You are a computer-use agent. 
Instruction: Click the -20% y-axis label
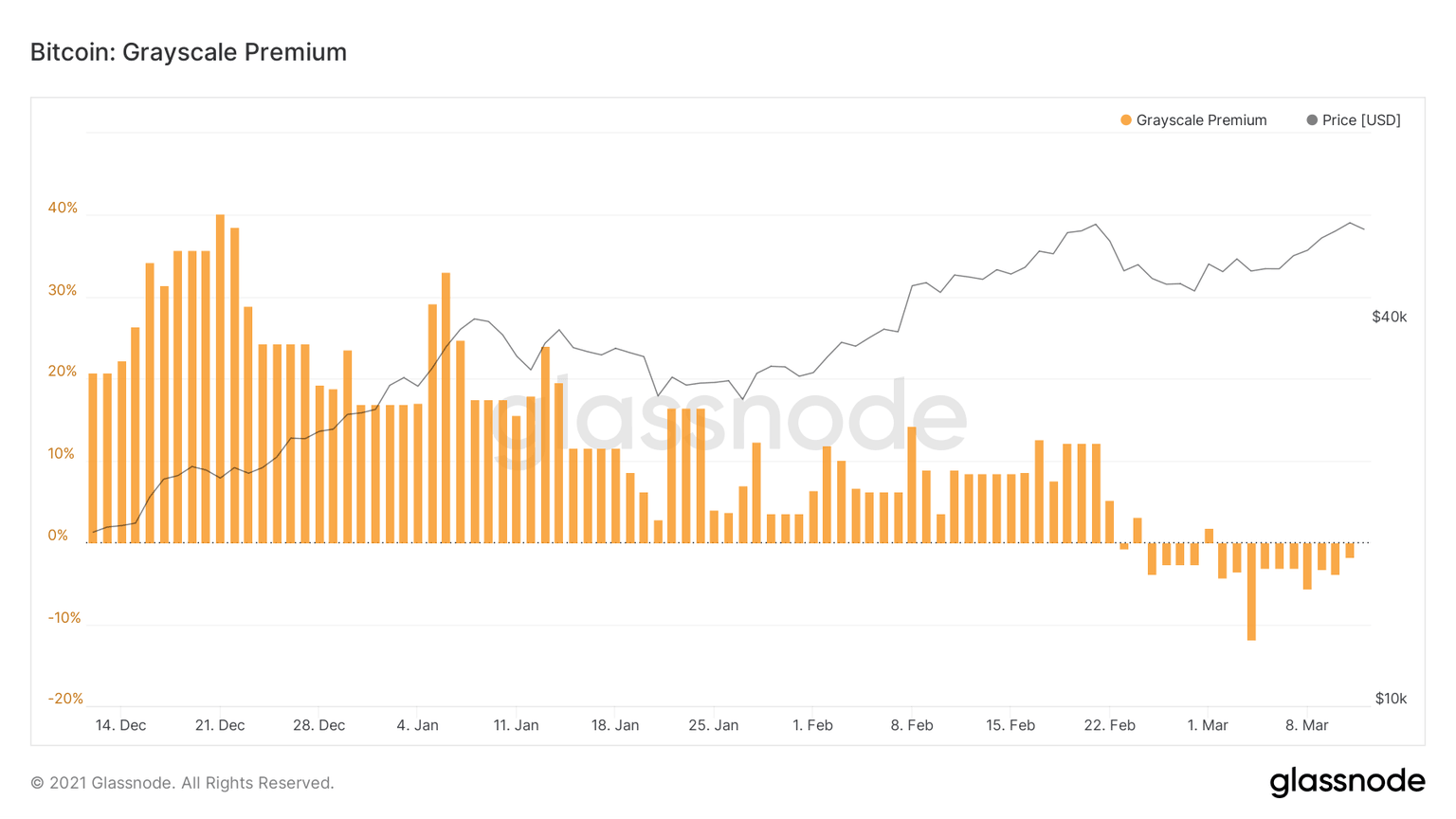[x=65, y=699]
